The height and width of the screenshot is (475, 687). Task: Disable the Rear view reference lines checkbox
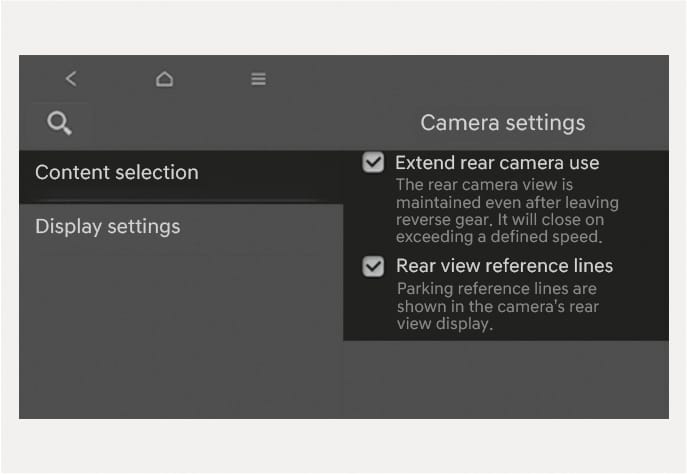(373, 266)
